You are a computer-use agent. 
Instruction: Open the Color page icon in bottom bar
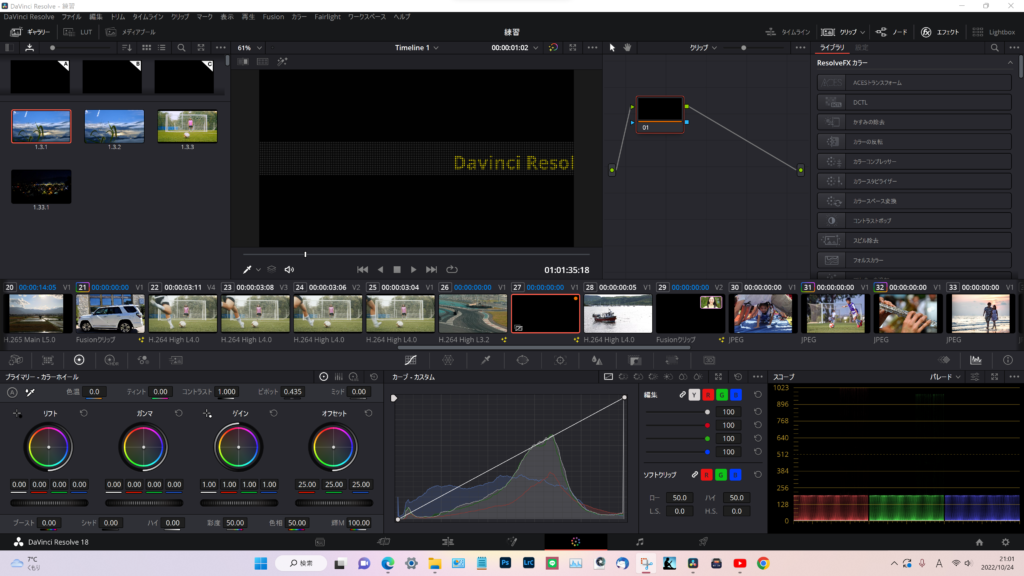pyautogui.click(x=575, y=542)
